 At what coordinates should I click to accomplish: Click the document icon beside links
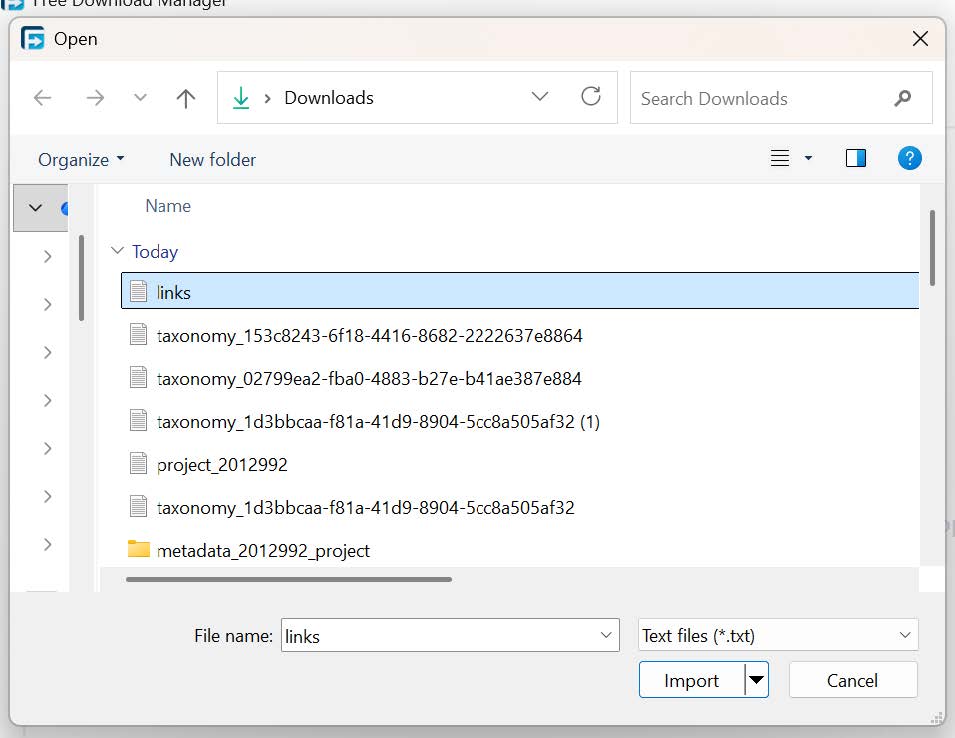138,291
